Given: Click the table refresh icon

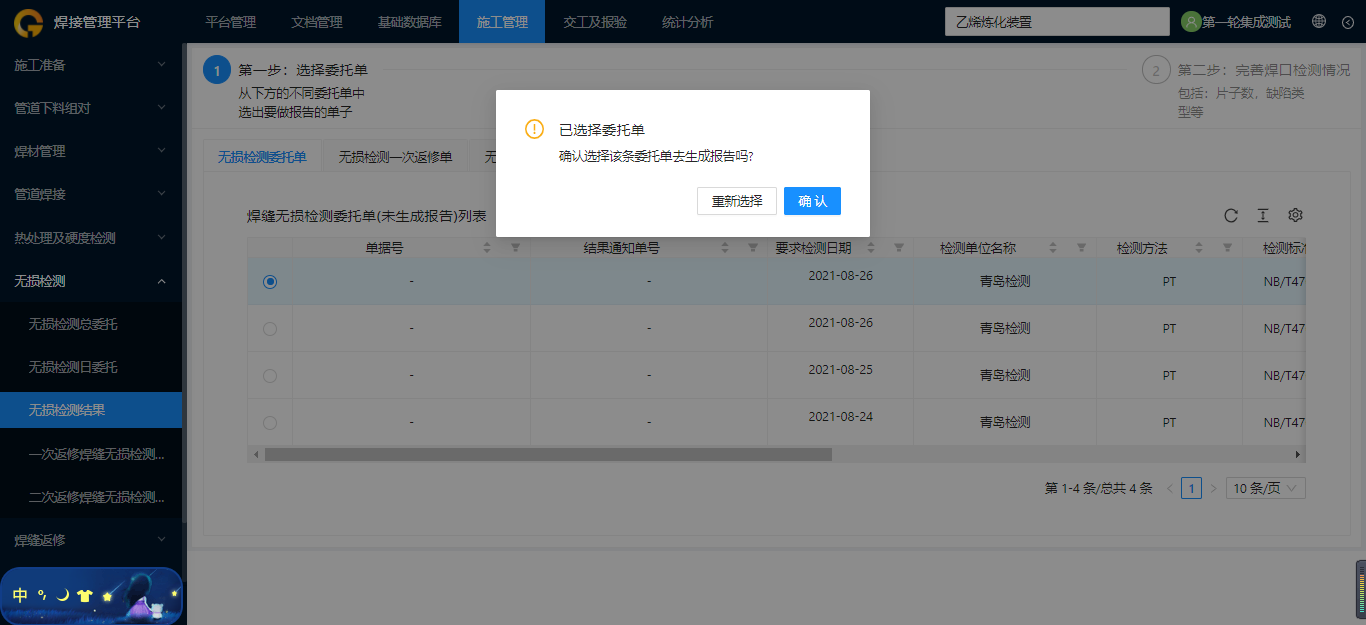Looking at the screenshot, I should point(1231,215).
